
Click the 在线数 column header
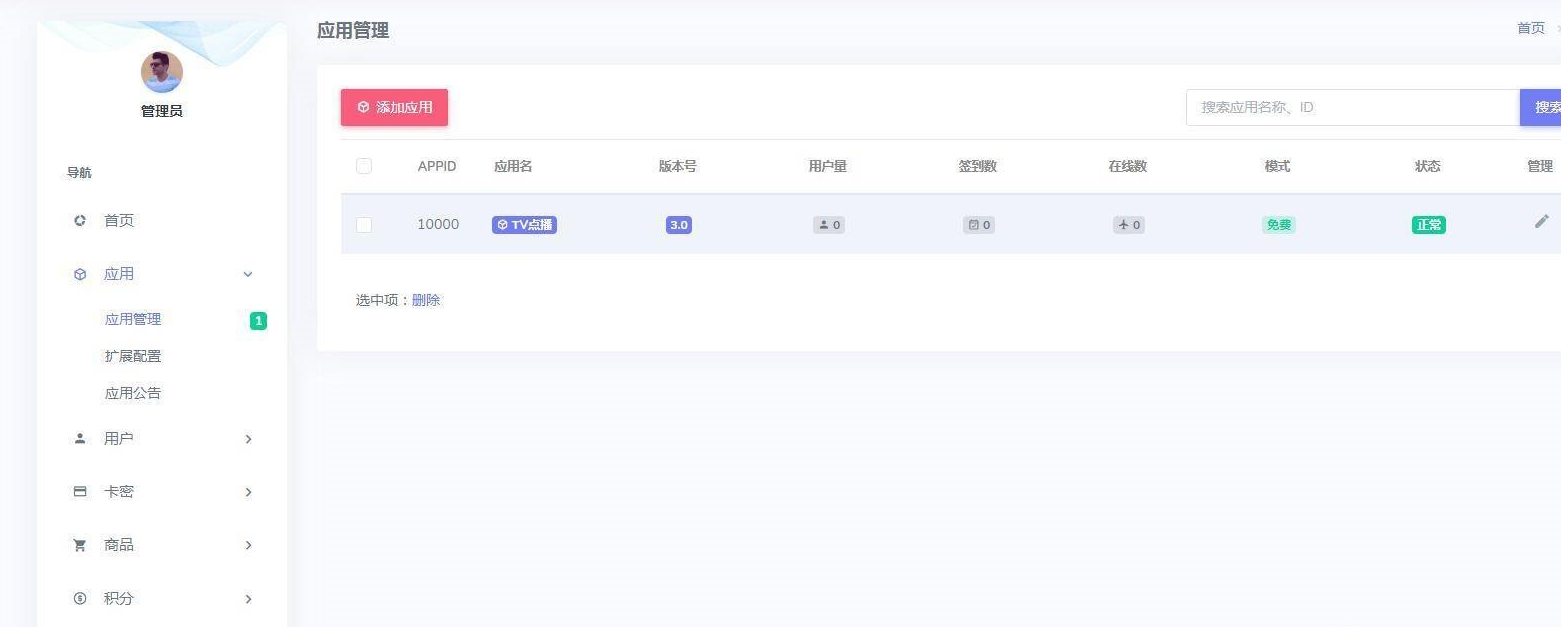pos(1128,166)
